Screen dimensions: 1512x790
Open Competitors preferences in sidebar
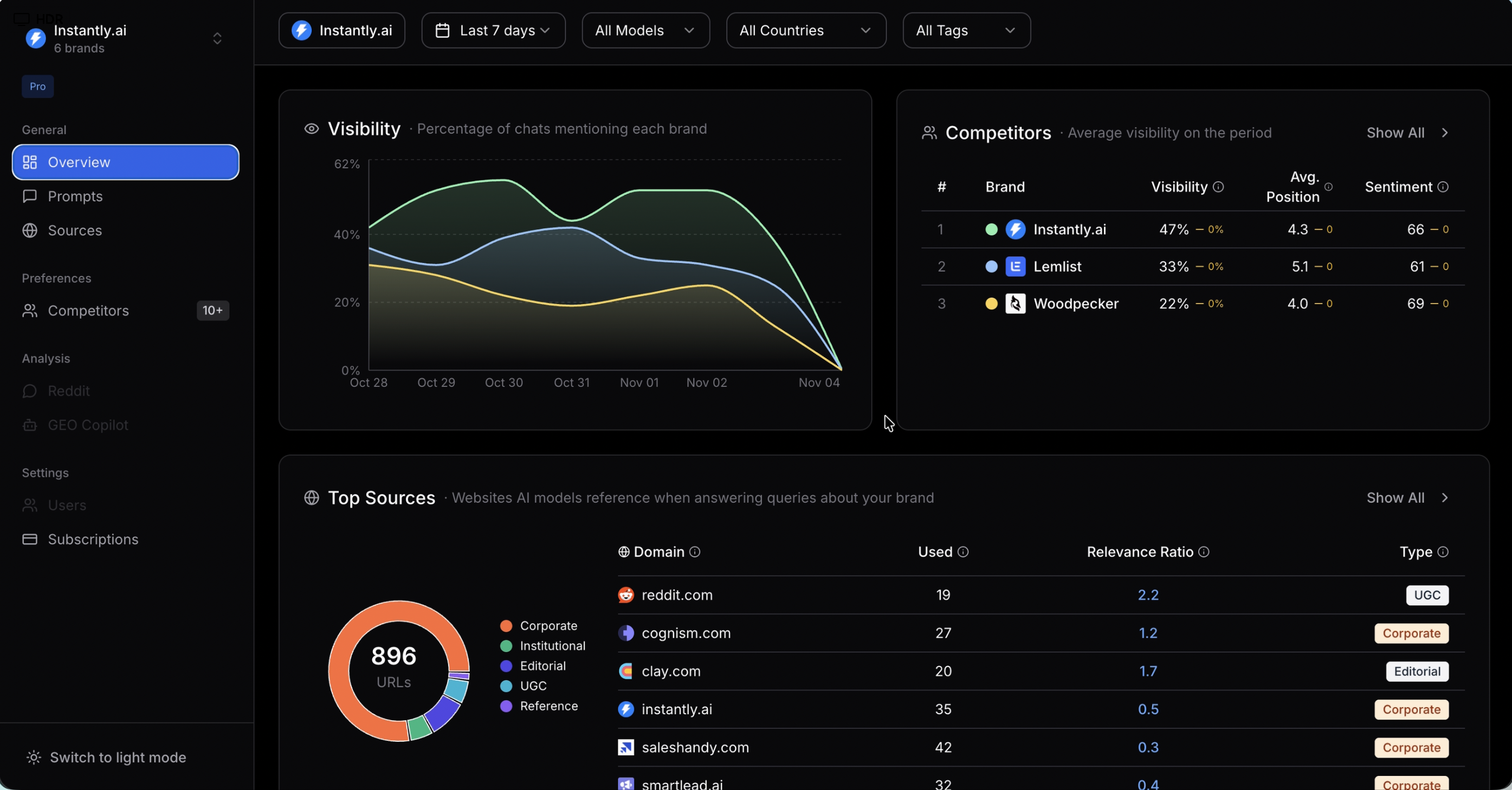tap(125, 310)
